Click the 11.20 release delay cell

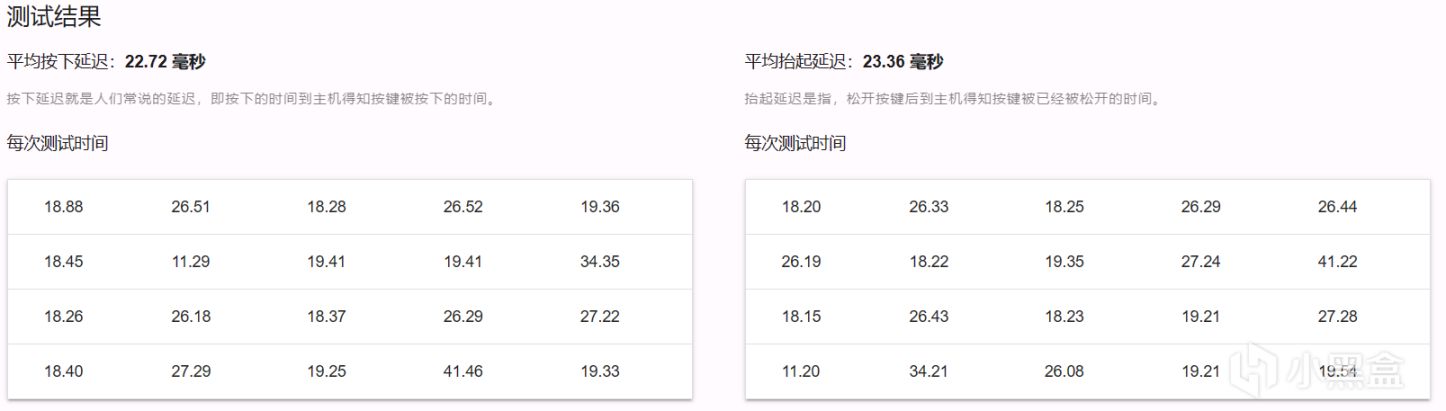801,371
